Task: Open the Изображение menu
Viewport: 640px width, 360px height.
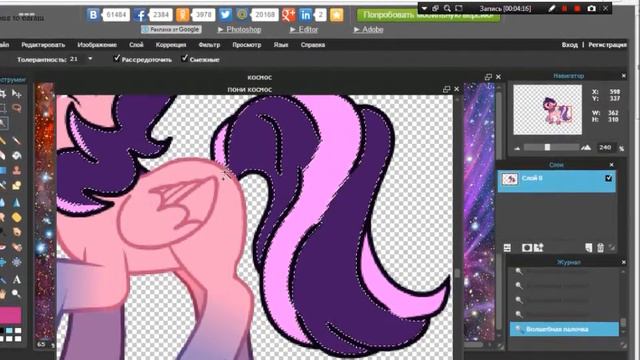Action: click(x=97, y=45)
